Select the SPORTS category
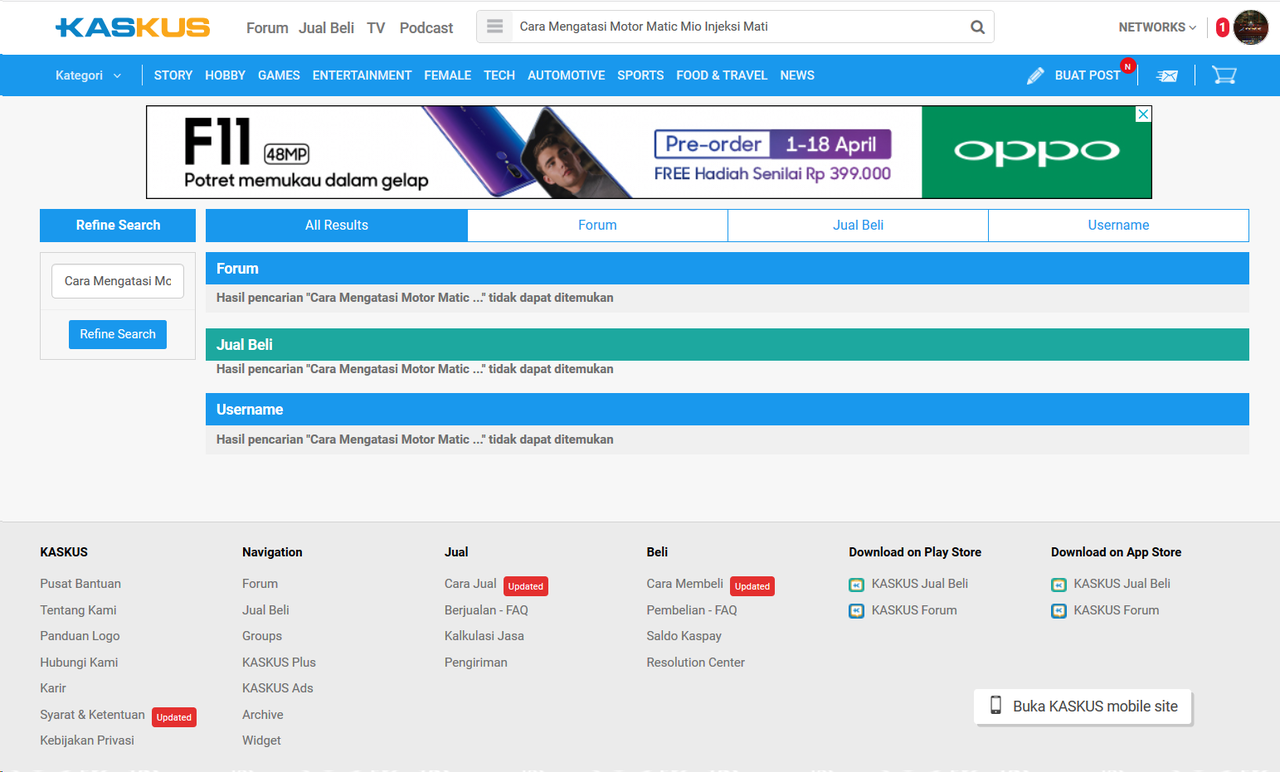The image size is (1280, 772). pos(640,75)
